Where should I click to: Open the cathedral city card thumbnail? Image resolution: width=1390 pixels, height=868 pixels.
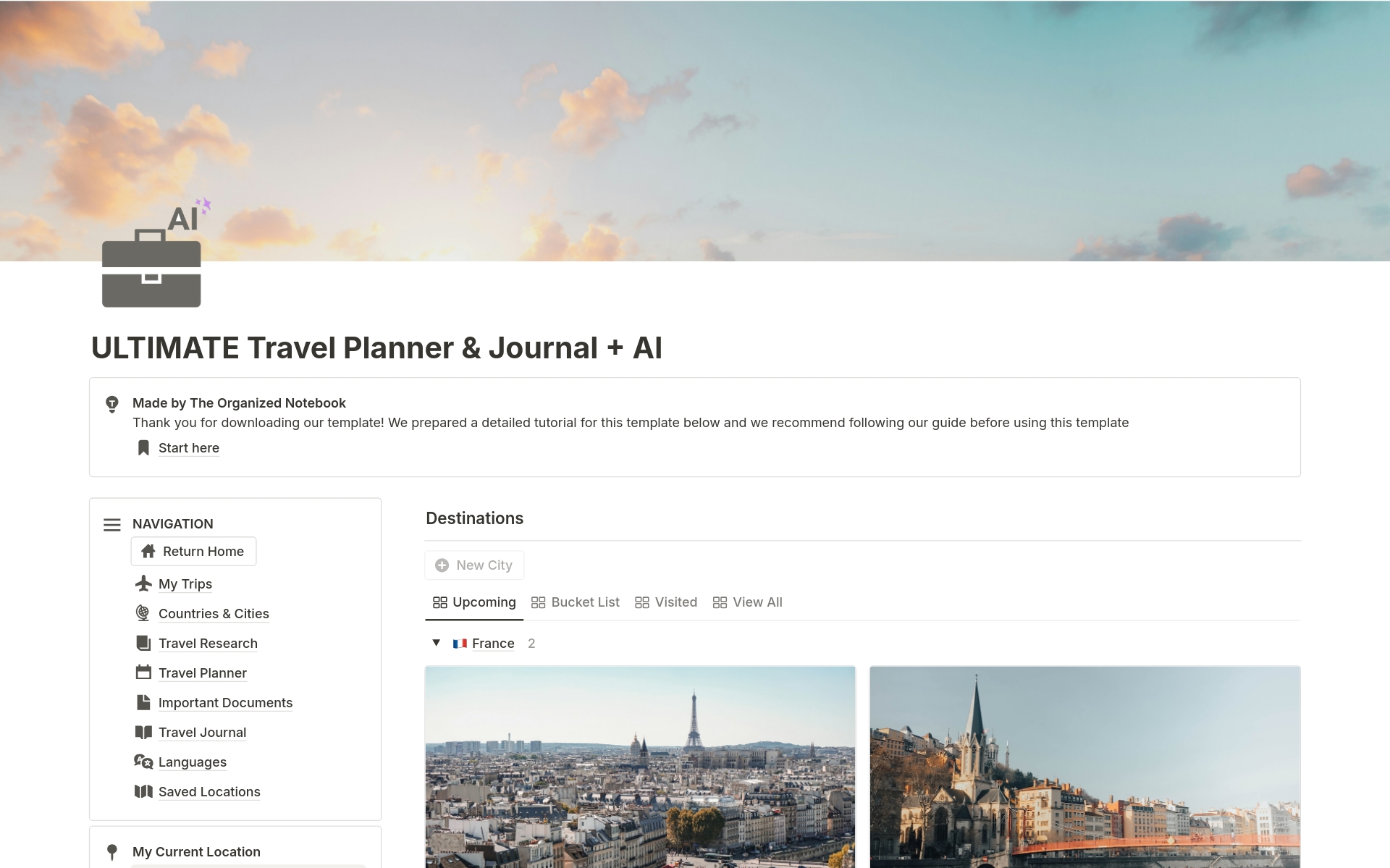tap(1084, 767)
